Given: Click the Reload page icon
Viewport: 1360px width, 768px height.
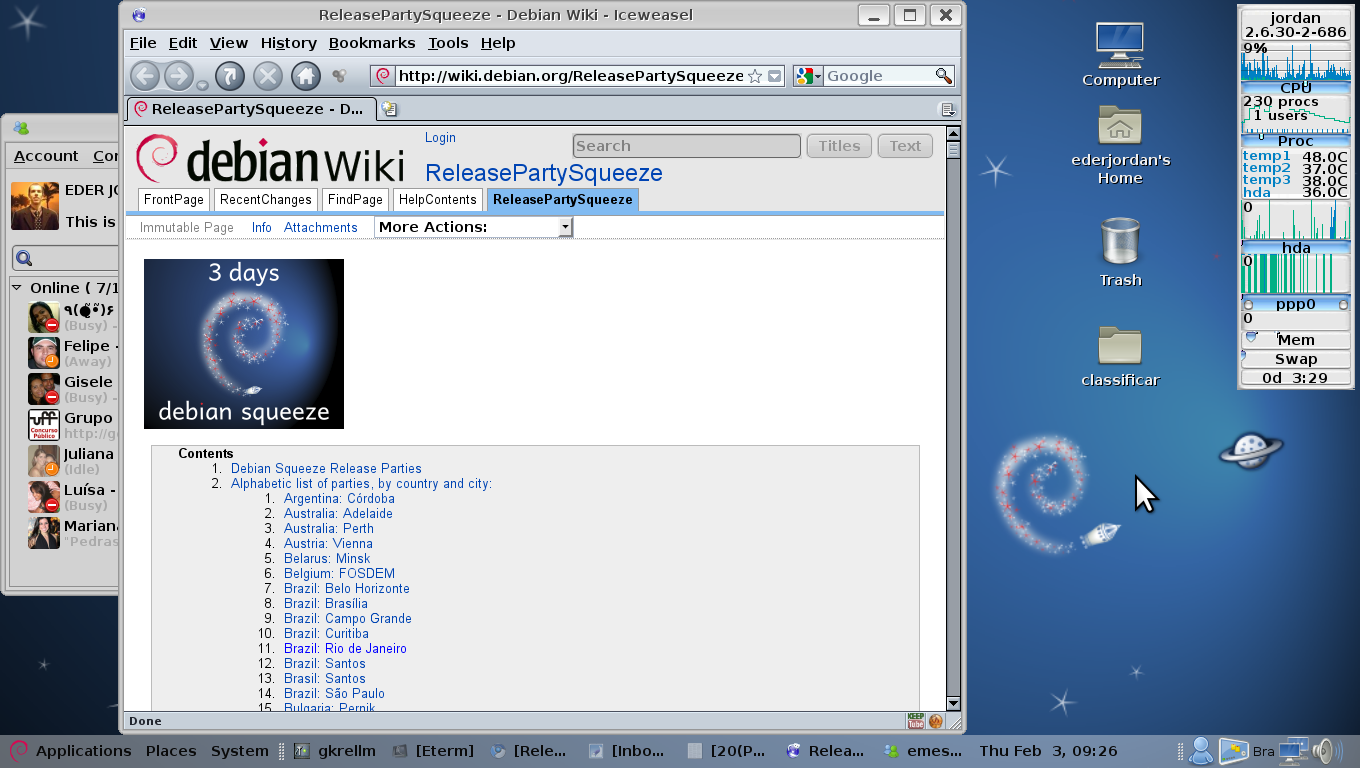Looking at the screenshot, I should [230, 76].
